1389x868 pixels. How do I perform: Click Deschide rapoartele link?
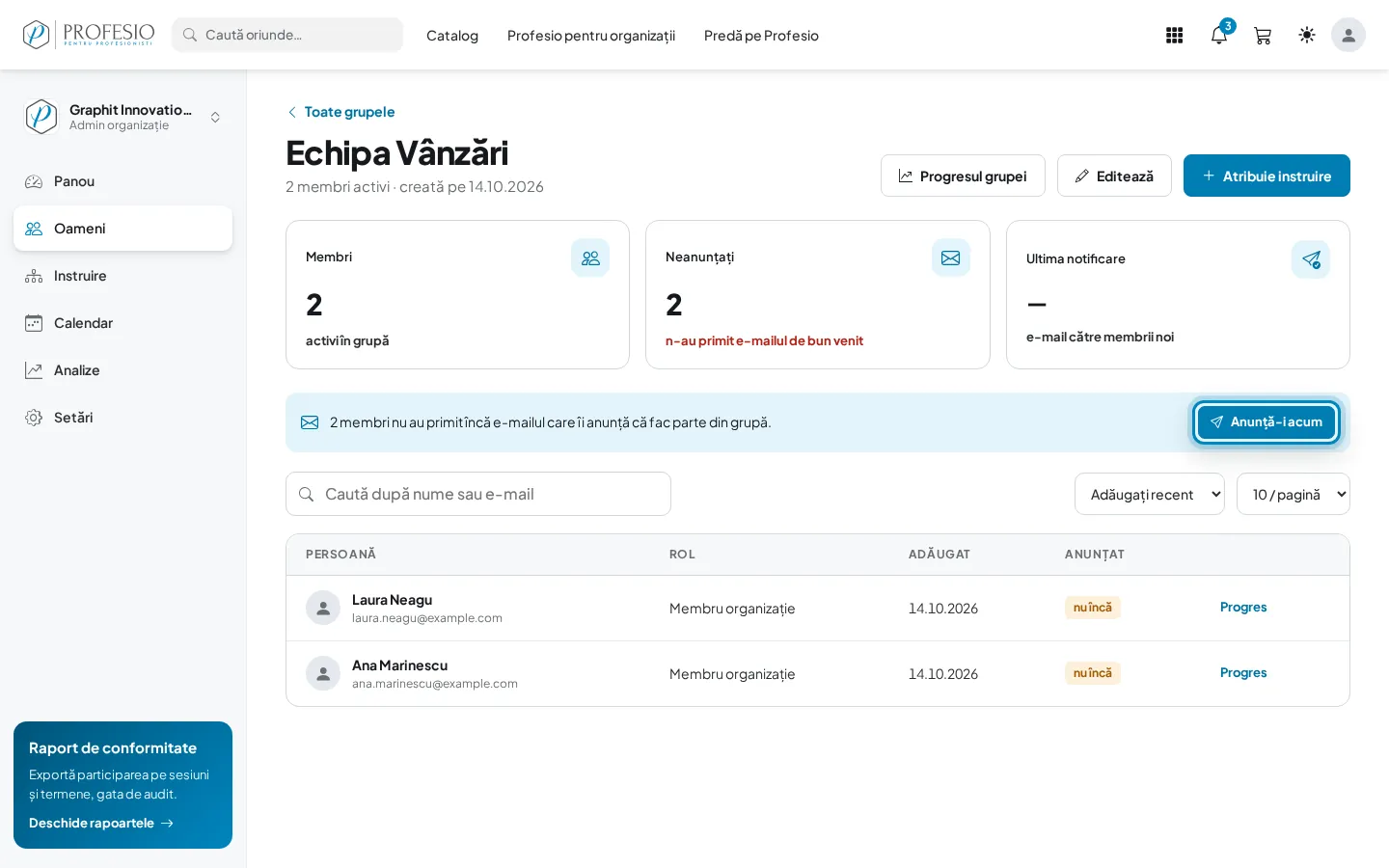click(101, 823)
